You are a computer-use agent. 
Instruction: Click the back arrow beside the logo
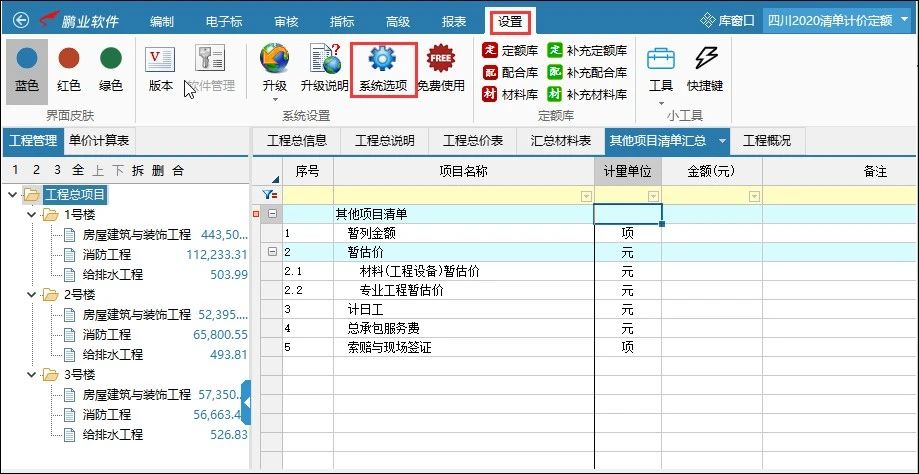point(20,20)
